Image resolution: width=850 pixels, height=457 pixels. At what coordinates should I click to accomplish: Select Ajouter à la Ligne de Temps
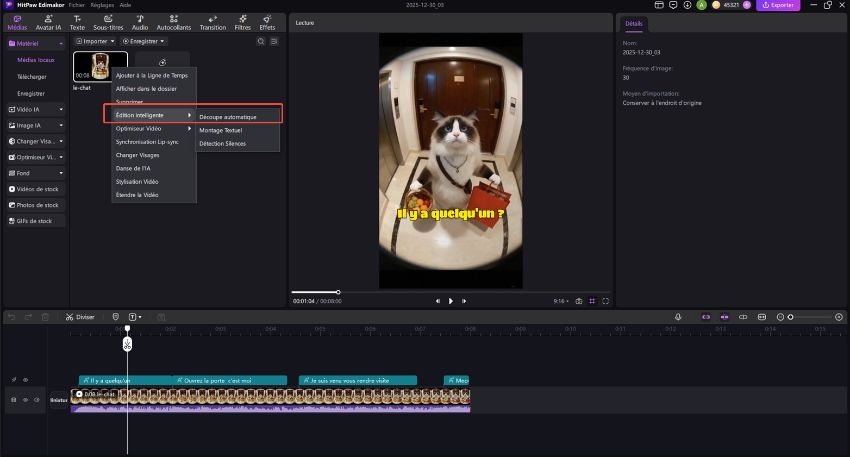154,75
